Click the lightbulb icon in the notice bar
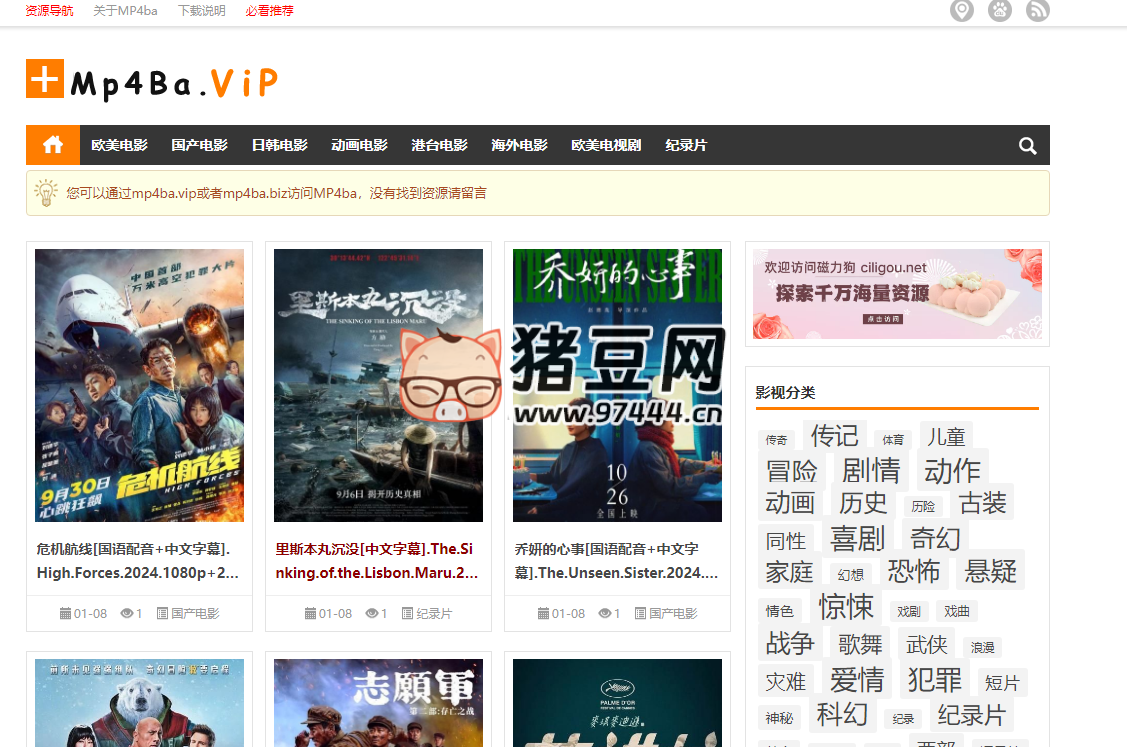The height and width of the screenshot is (747, 1127). pos(45,192)
